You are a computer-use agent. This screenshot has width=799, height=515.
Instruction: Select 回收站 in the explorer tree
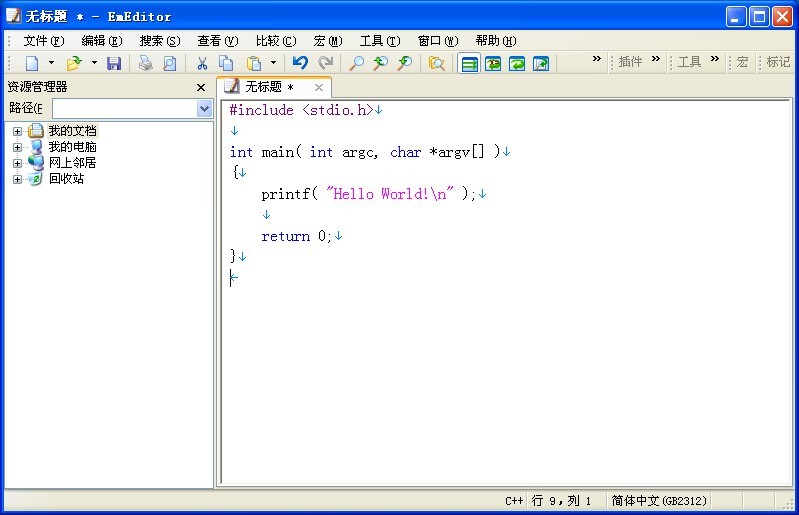click(x=66, y=179)
